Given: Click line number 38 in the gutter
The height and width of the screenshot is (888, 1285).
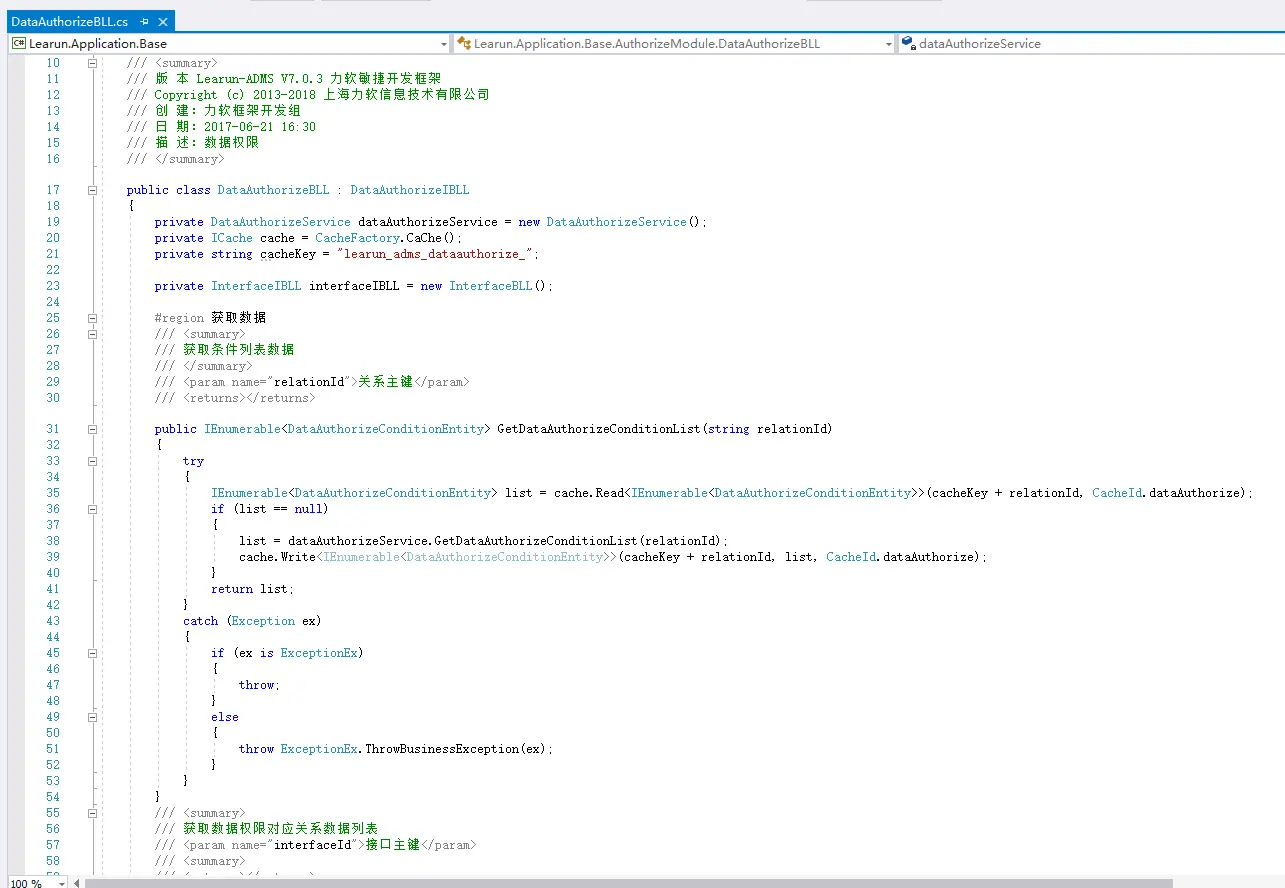Looking at the screenshot, I should pyautogui.click(x=53, y=541).
